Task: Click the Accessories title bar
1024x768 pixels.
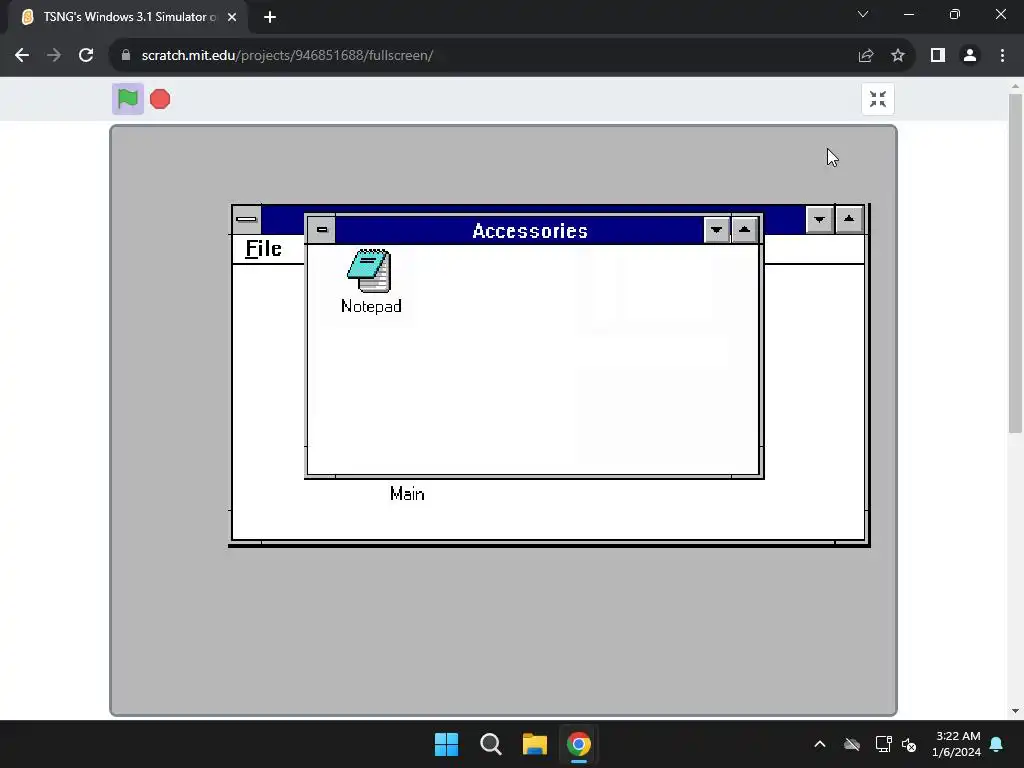Action: (x=520, y=230)
